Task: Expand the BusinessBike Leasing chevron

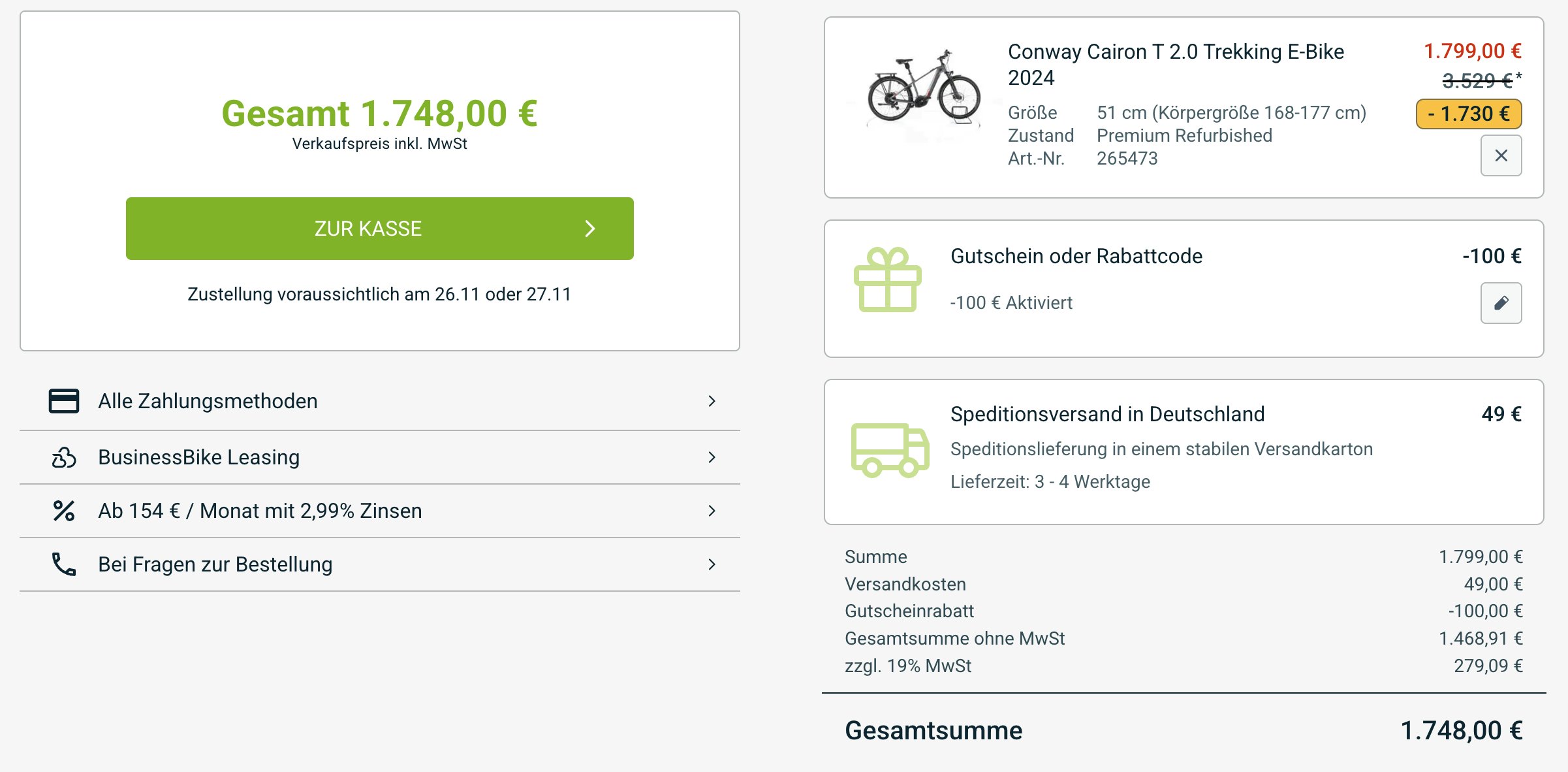Action: [712, 457]
